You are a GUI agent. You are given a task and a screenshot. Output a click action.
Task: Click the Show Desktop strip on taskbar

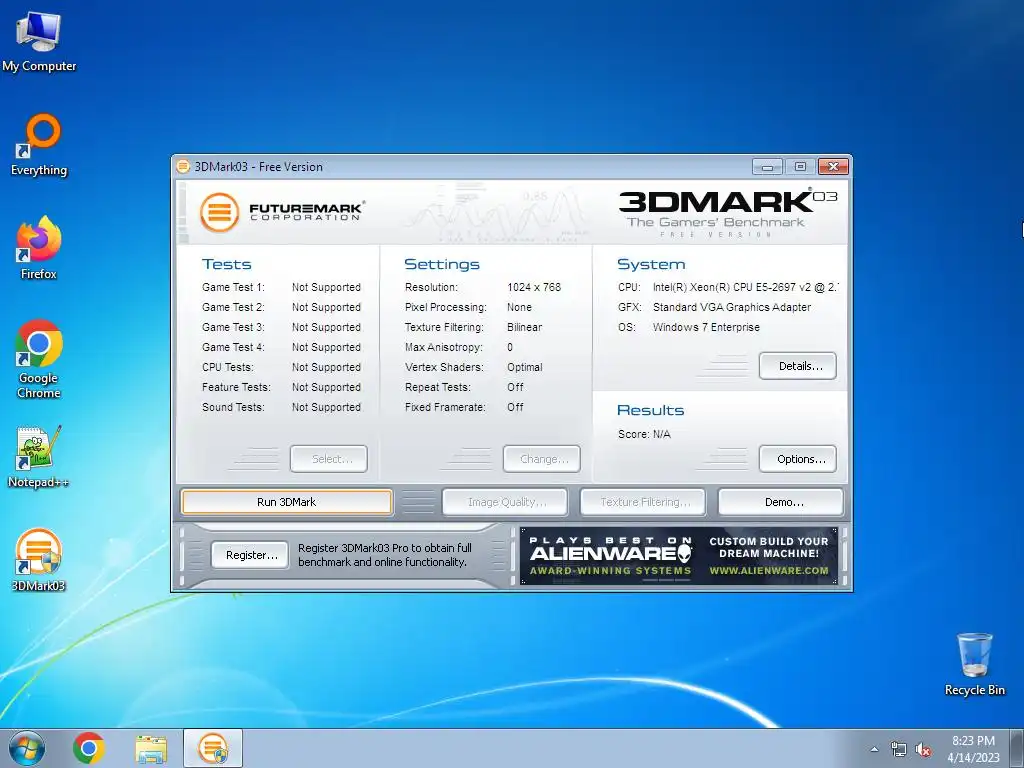tap(1018, 748)
